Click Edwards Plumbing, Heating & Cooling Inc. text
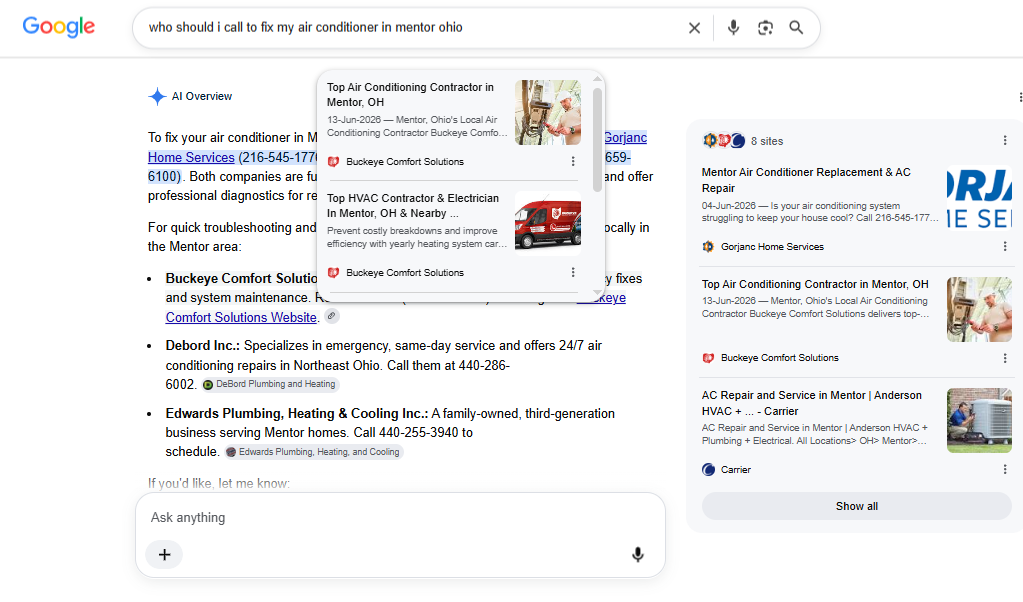This screenshot has width=1023, height=602. (297, 414)
